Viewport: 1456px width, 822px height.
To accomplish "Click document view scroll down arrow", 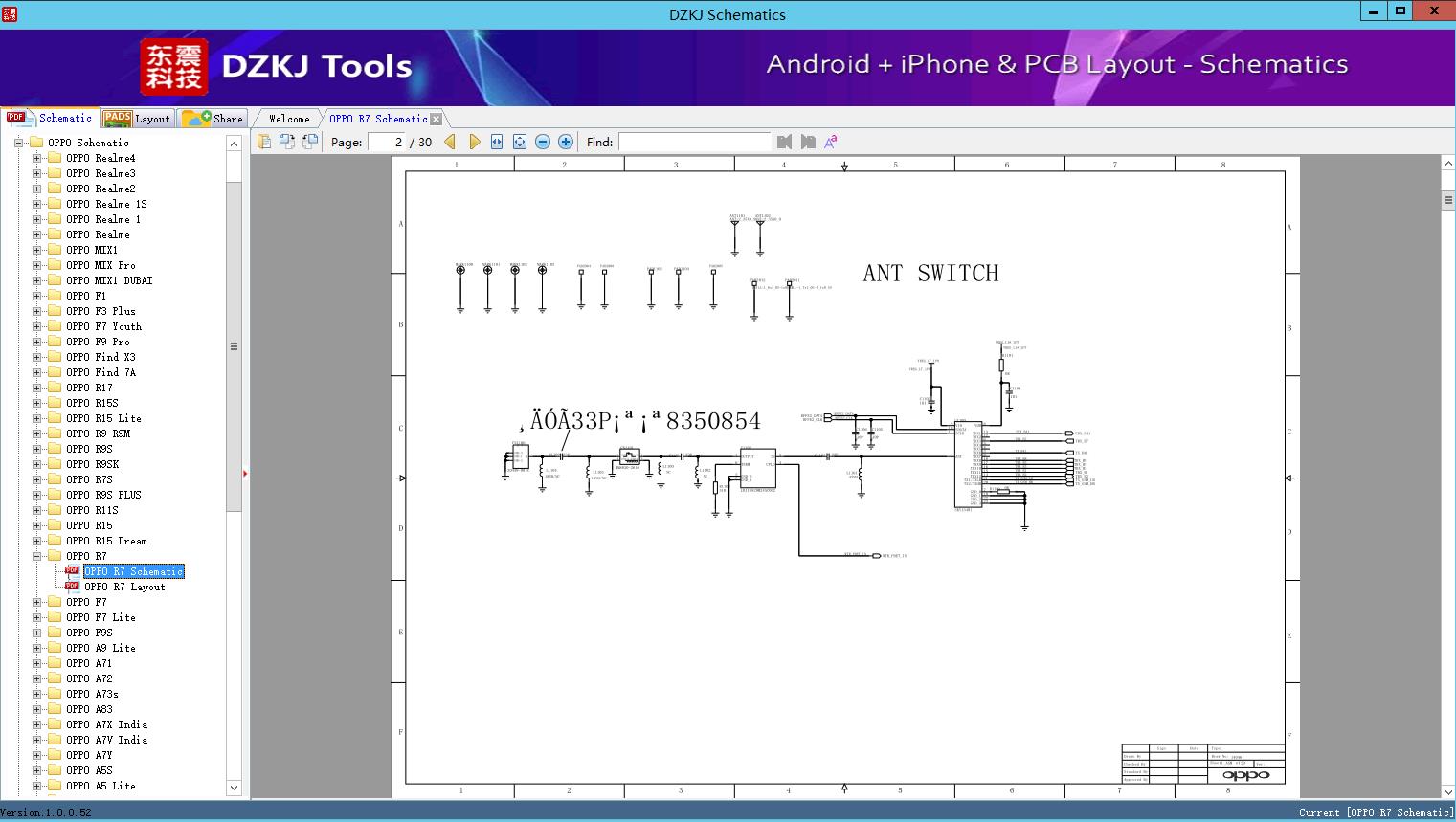I will pyautogui.click(x=1448, y=791).
